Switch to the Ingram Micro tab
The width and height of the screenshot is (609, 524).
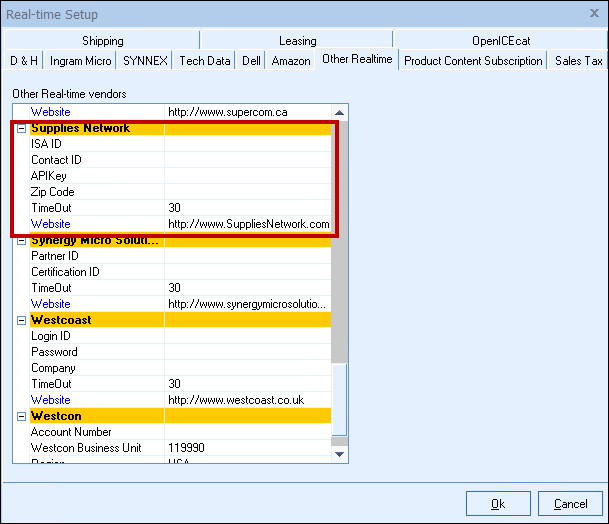[x=80, y=61]
